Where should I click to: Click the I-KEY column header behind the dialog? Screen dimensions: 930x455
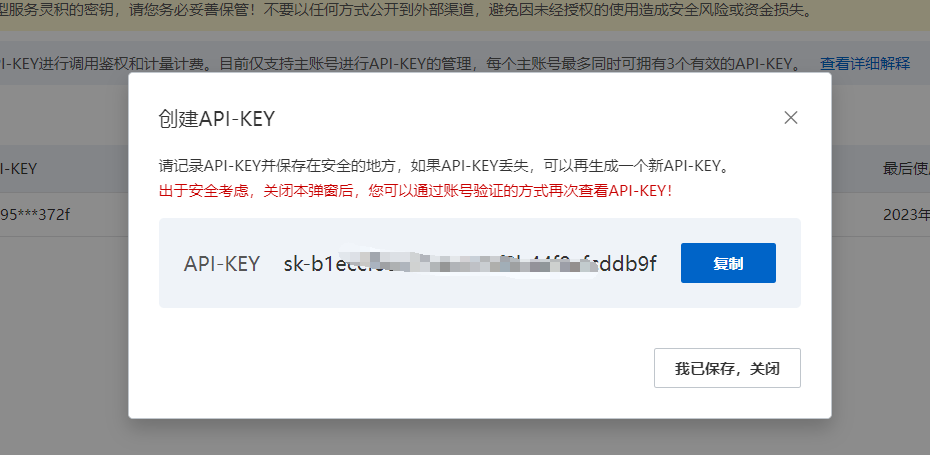[x=19, y=169]
